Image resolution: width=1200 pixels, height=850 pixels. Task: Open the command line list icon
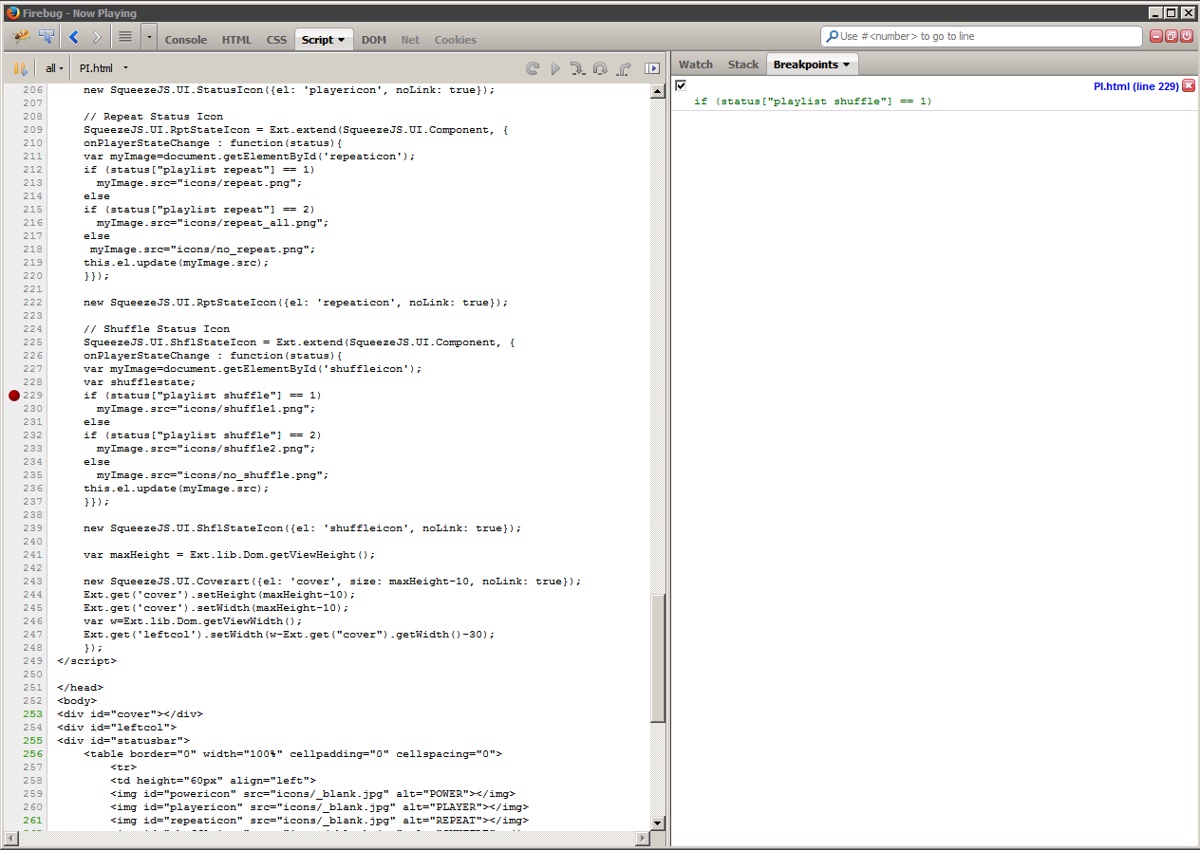point(125,37)
